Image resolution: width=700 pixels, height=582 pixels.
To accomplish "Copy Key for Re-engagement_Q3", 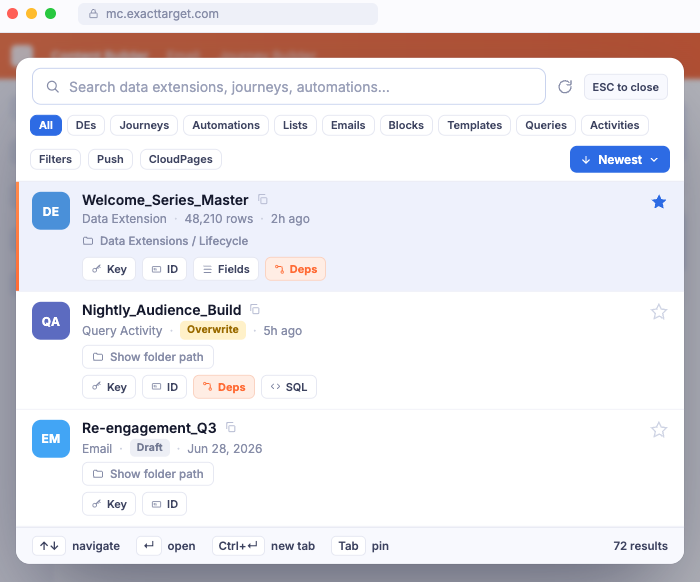I will pos(109,504).
